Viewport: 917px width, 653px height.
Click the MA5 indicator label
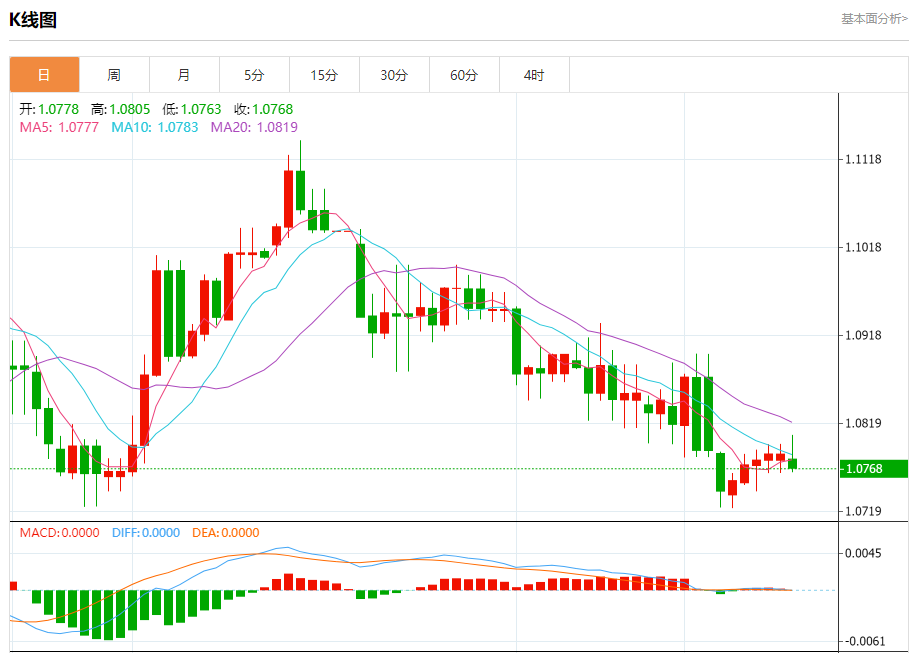pos(59,127)
